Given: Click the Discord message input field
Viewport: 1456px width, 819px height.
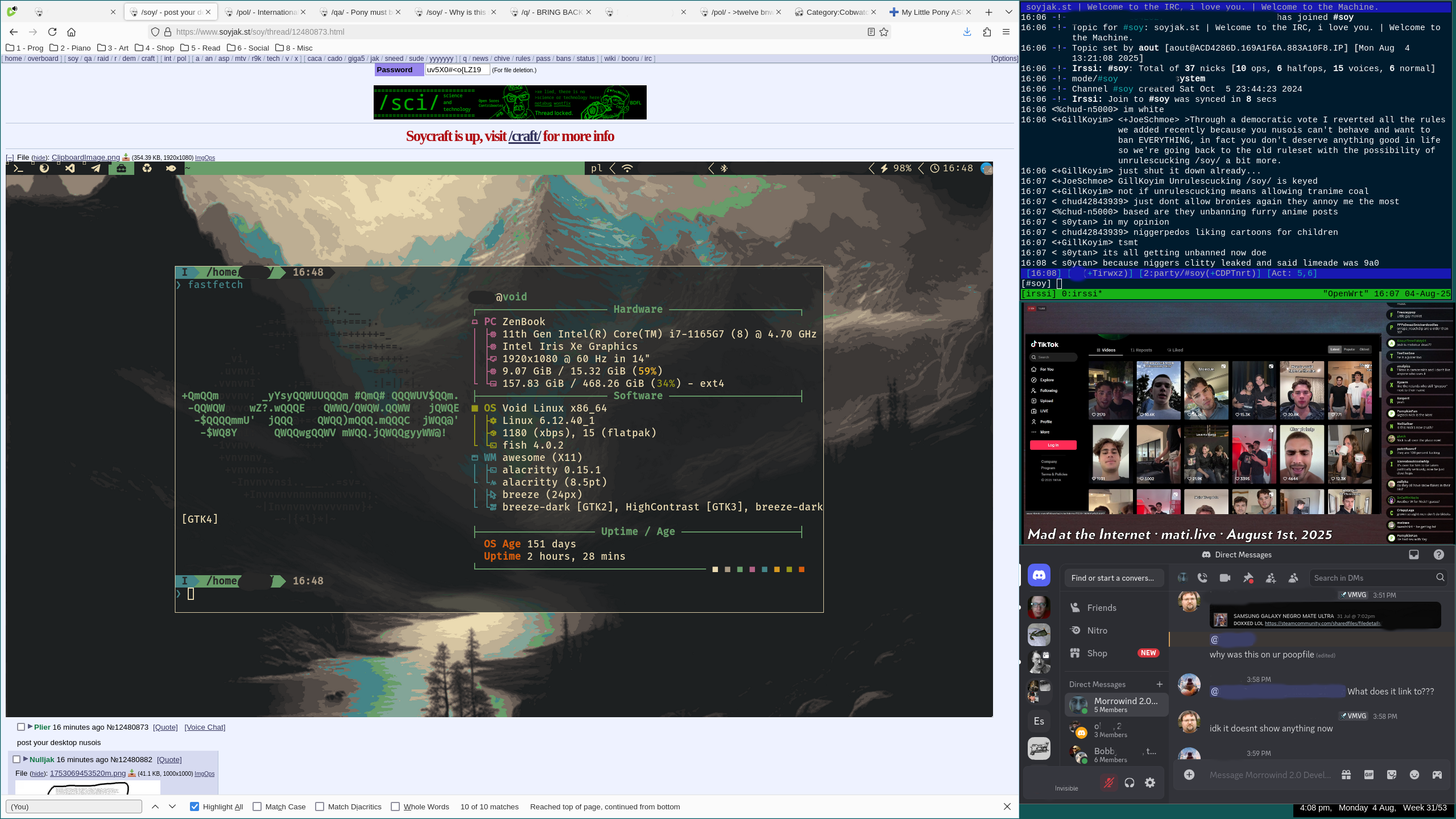Looking at the screenshot, I should click(1269, 775).
